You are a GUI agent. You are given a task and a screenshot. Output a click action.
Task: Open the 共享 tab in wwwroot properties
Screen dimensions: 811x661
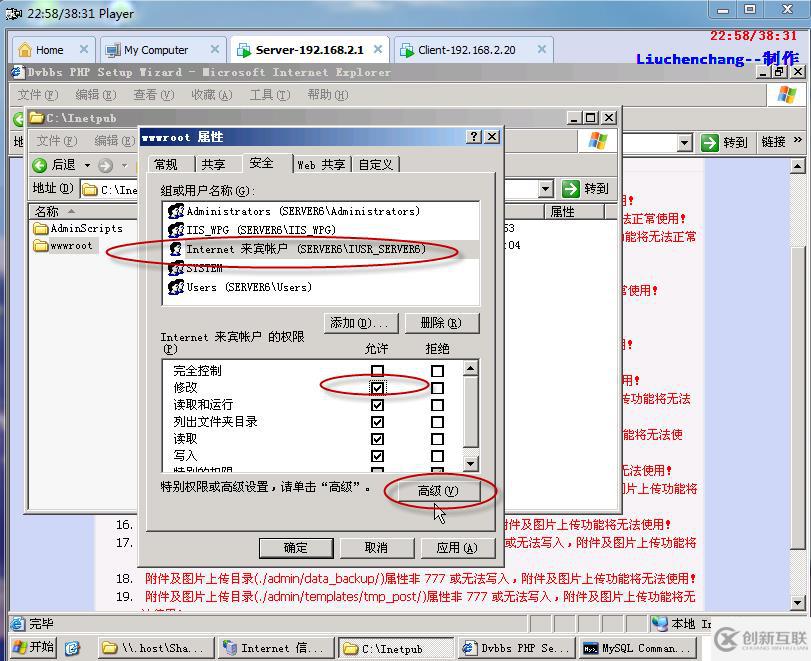(214, 164)
